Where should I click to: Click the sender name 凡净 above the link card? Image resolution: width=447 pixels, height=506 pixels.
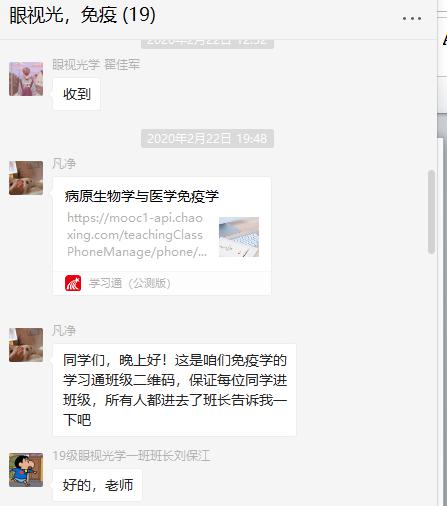(64, 164)
